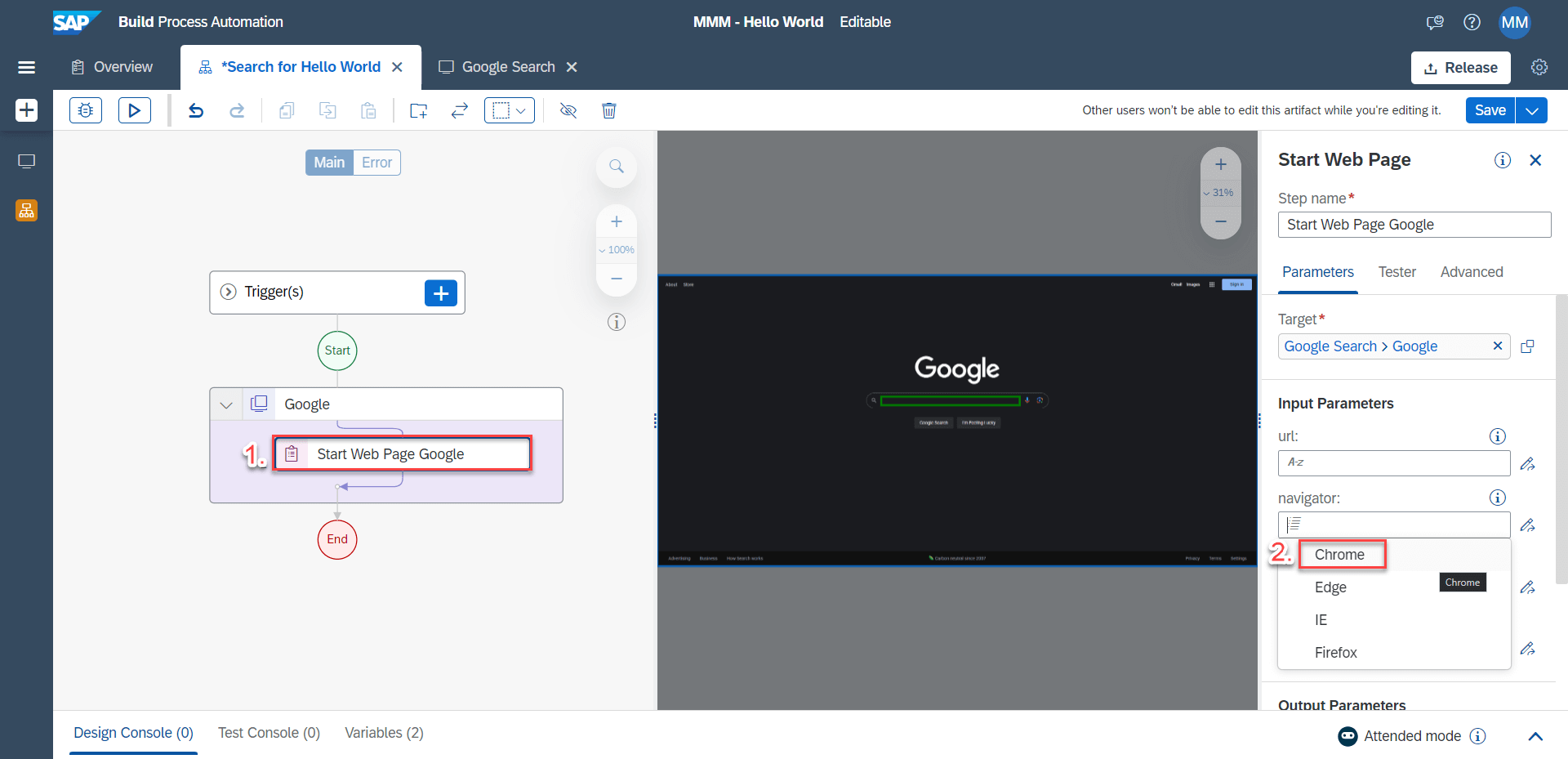The height and width of the screenshot is (759, 1568).
Task: Open settings gear next to Release
Action: [x=1539, y=67]
